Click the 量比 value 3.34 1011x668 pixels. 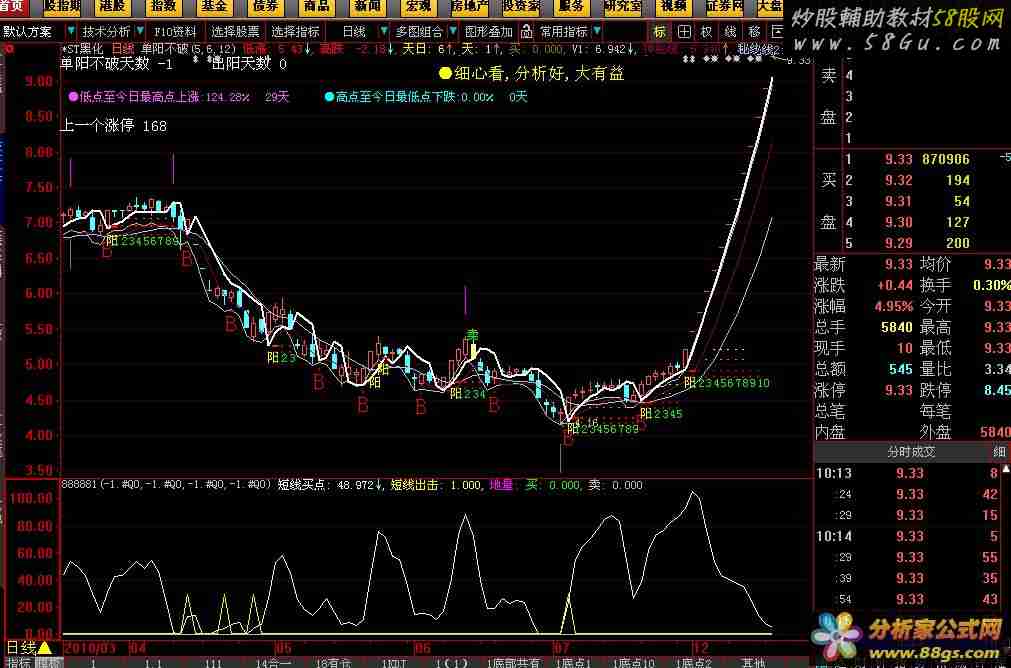pos(997,369)
